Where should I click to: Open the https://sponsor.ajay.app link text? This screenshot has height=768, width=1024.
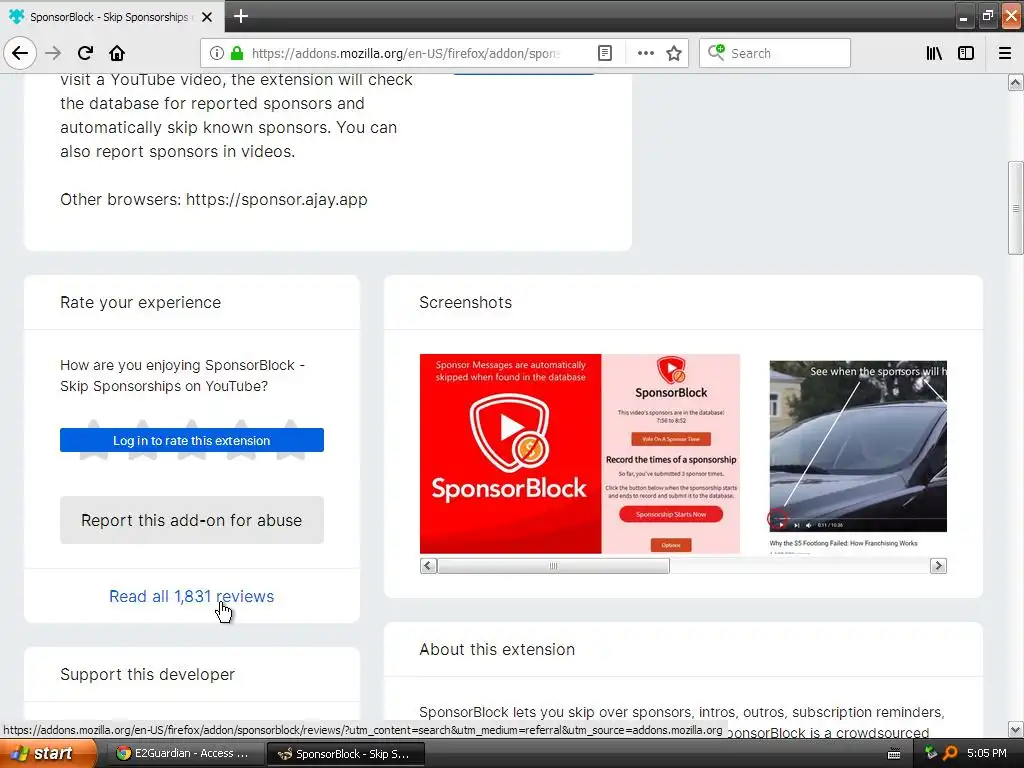[x=277, y=199]
